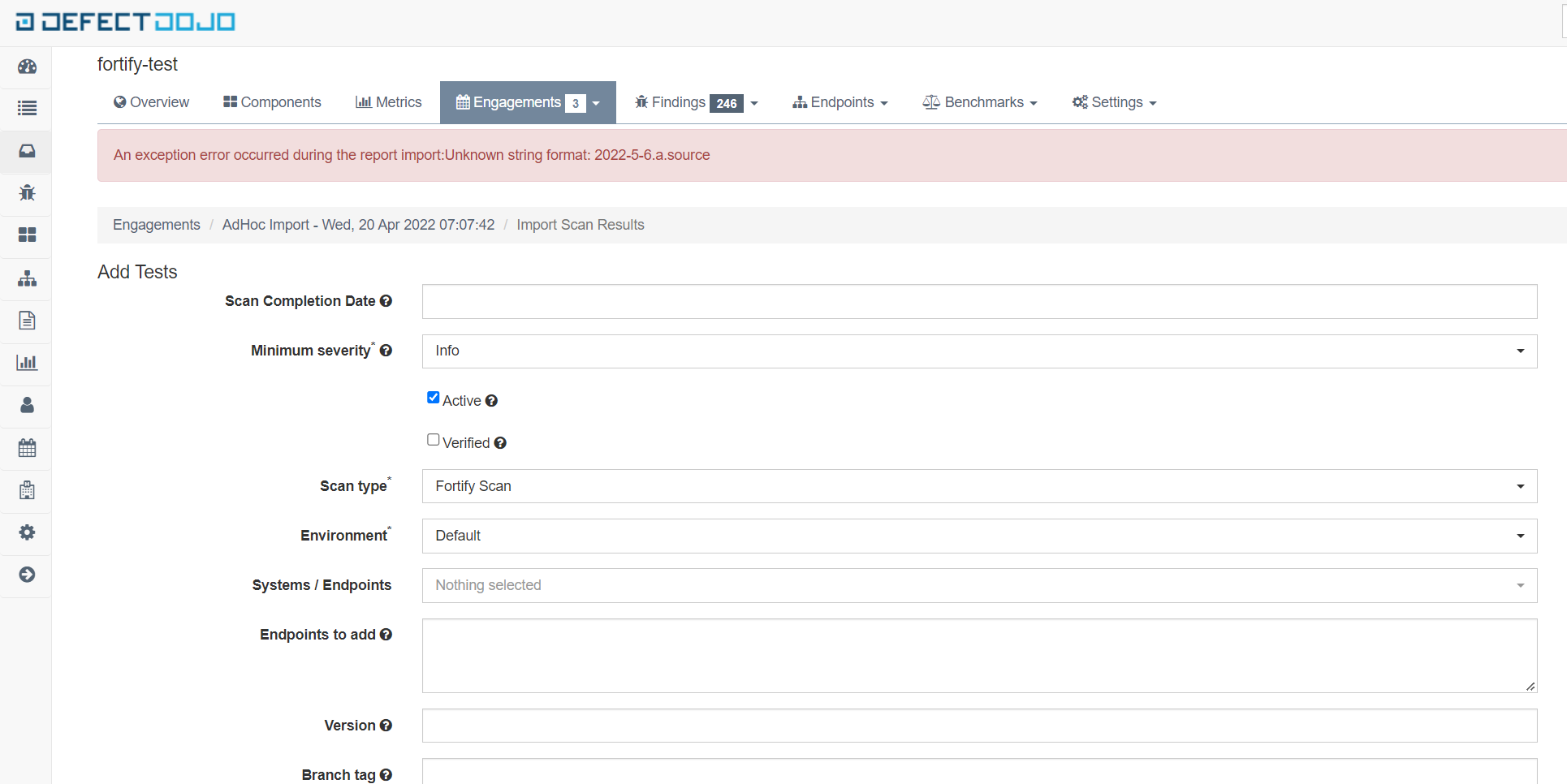The width and height of the screenshot is (1567, 784).
Task: Open the Benchmarks menu
Action: pos(979,101)
